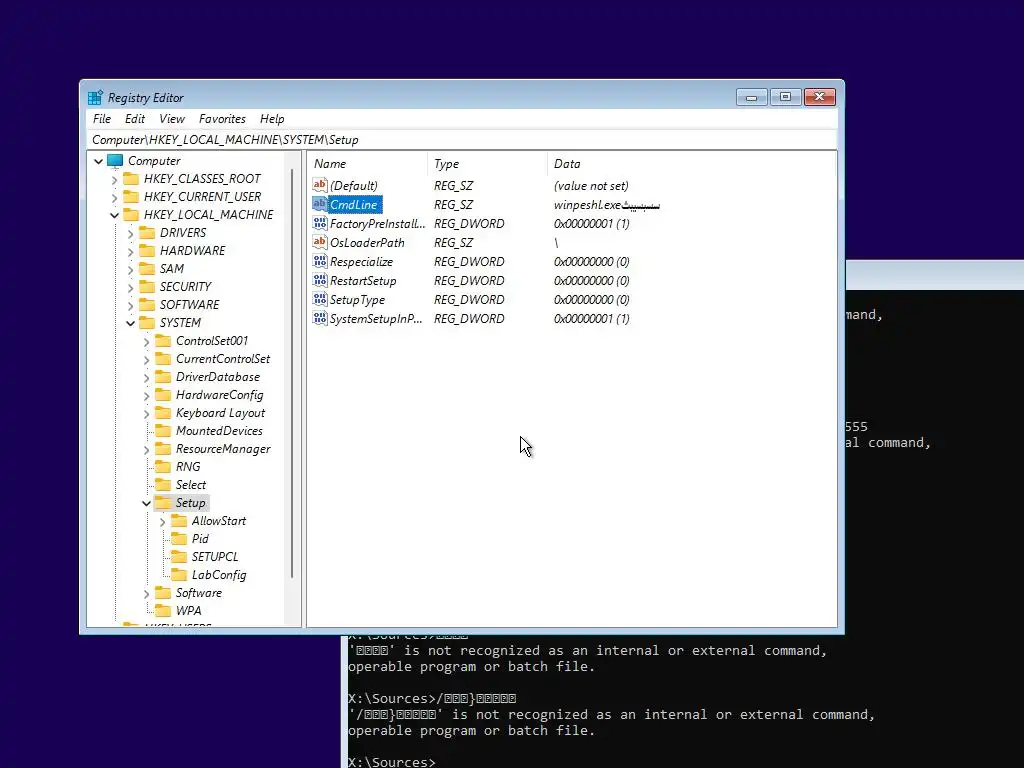This screenshot has width=1024, height=768.
Task: Select the Keyboard Layout key
Action: 220,413
